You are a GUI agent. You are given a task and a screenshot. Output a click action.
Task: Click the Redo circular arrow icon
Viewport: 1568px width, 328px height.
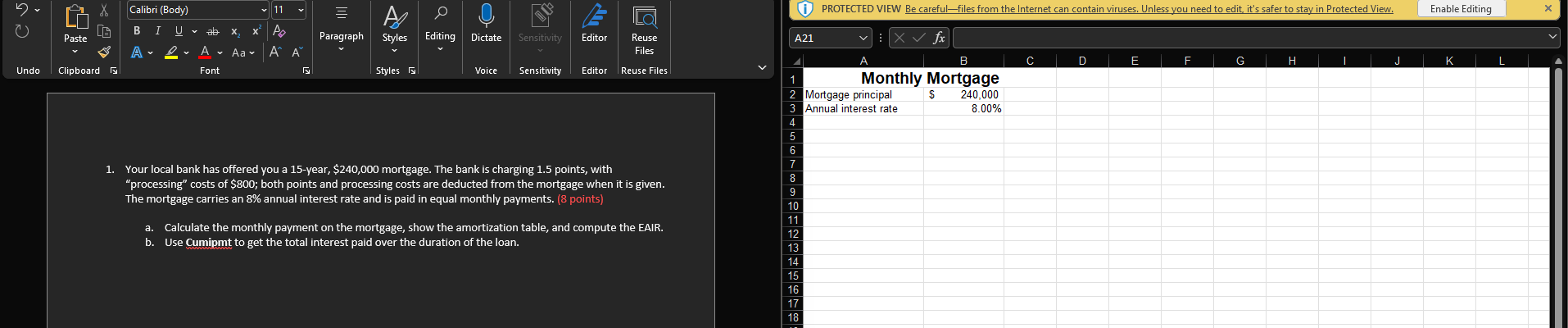pos(22,31)
